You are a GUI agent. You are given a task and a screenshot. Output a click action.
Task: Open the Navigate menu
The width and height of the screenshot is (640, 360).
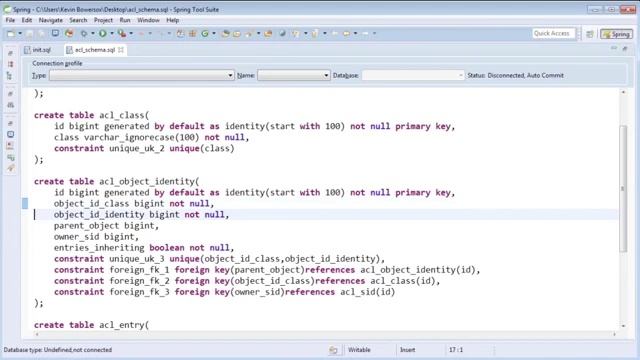click(x=51, y=20)
